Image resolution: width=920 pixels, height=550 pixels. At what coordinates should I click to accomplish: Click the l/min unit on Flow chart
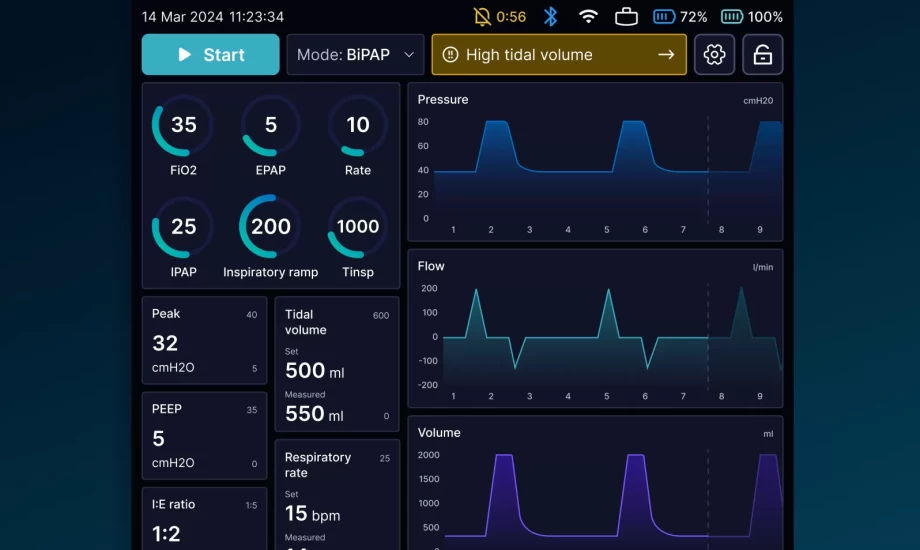tap(763, 267)
